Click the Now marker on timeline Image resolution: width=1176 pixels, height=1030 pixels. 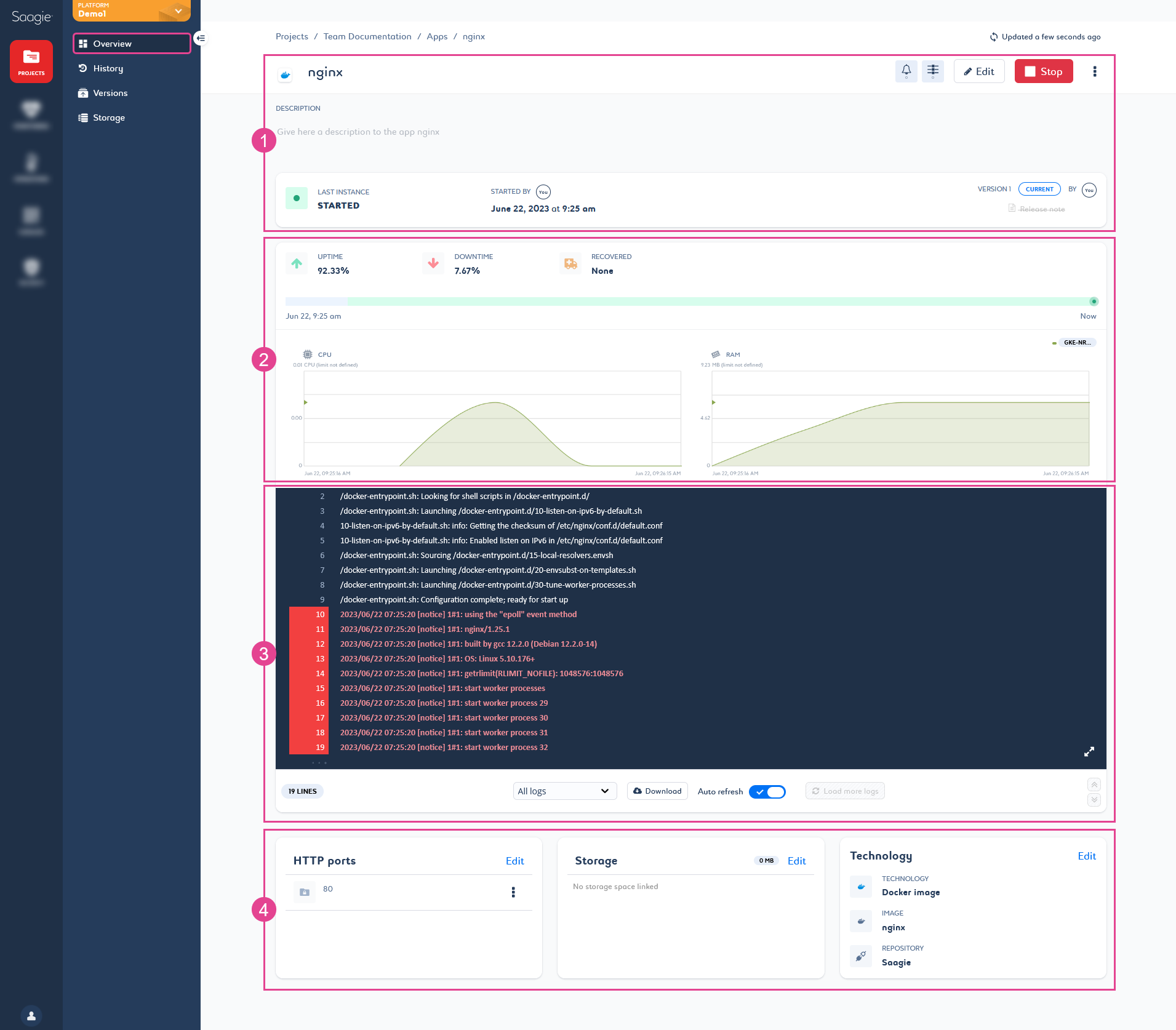click(1094, 301)
